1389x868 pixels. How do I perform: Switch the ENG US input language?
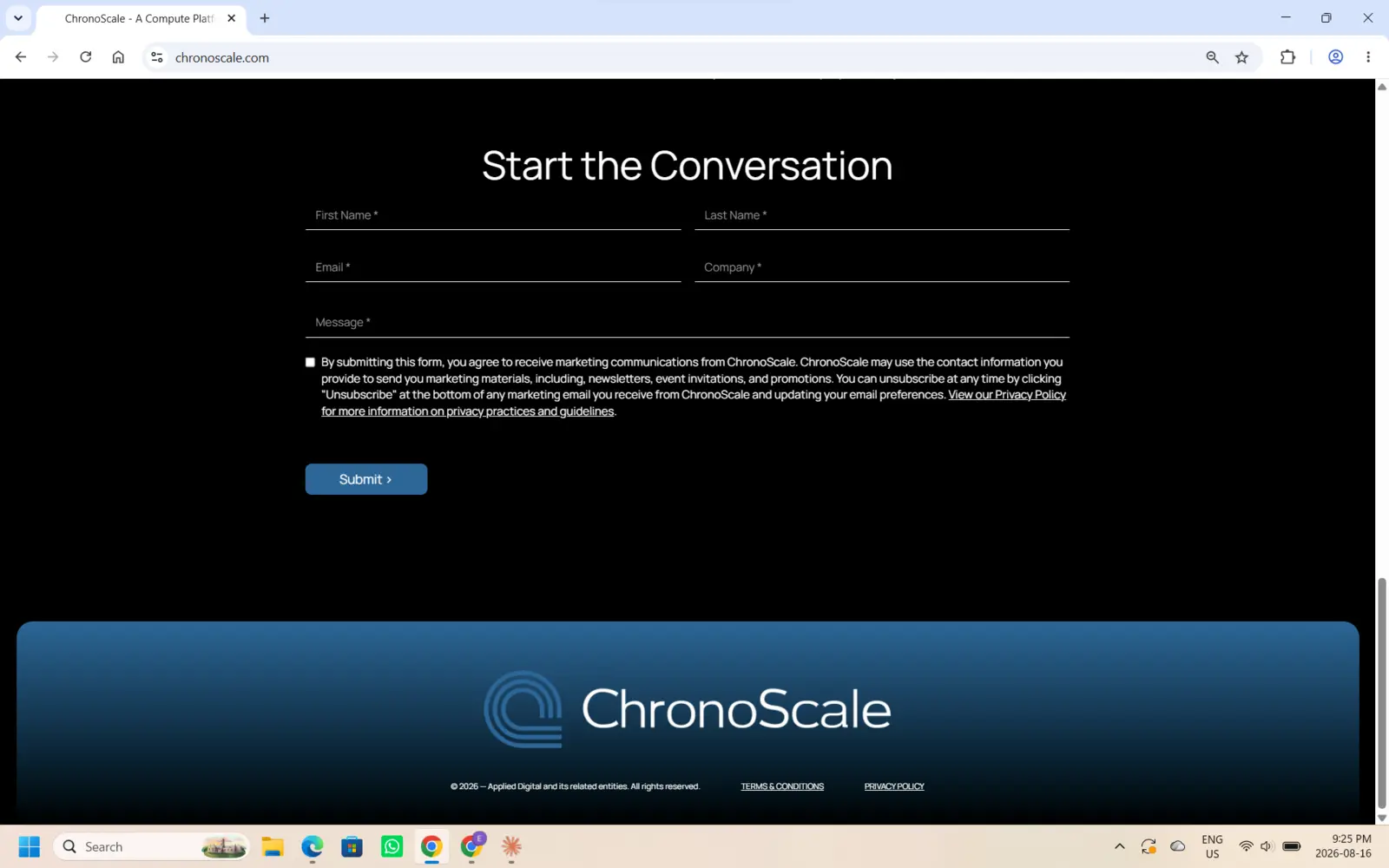tap(1212, 846)
